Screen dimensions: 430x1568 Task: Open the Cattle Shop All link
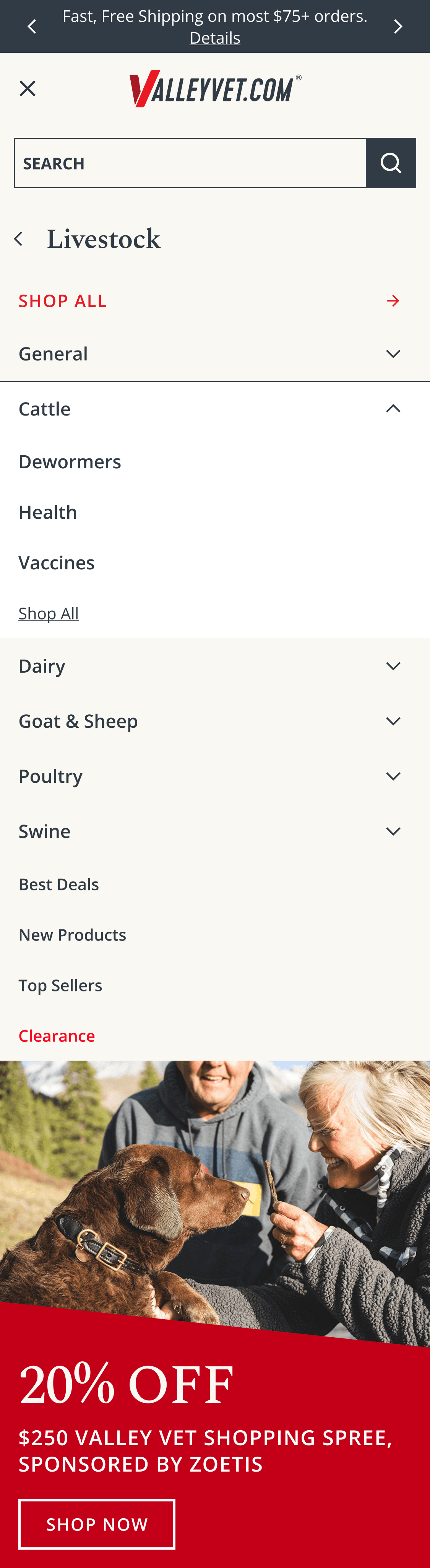(49, 614)
